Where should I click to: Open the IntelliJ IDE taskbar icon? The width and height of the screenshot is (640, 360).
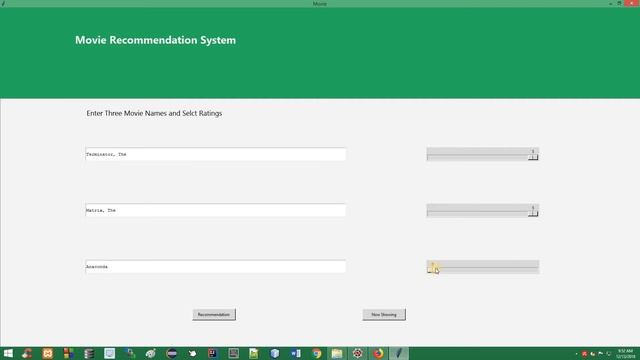coord(213,353)
